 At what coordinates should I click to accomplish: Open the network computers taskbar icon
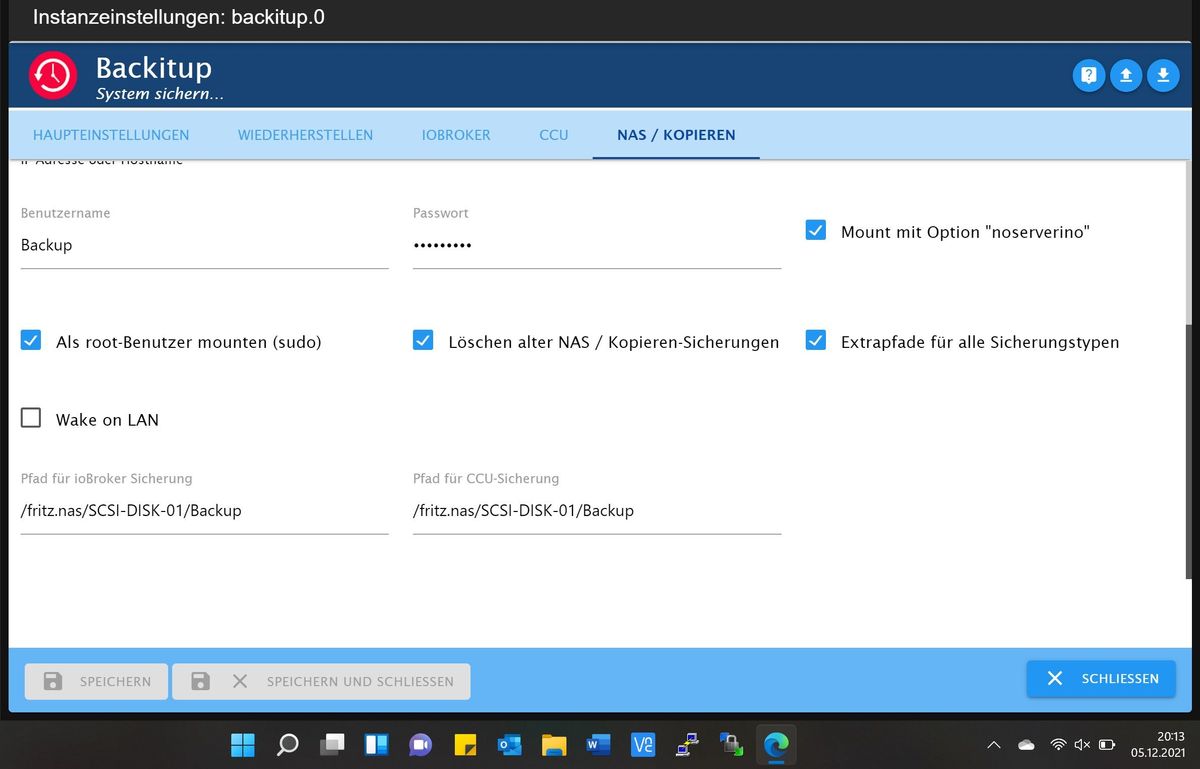tap(687, 744)
